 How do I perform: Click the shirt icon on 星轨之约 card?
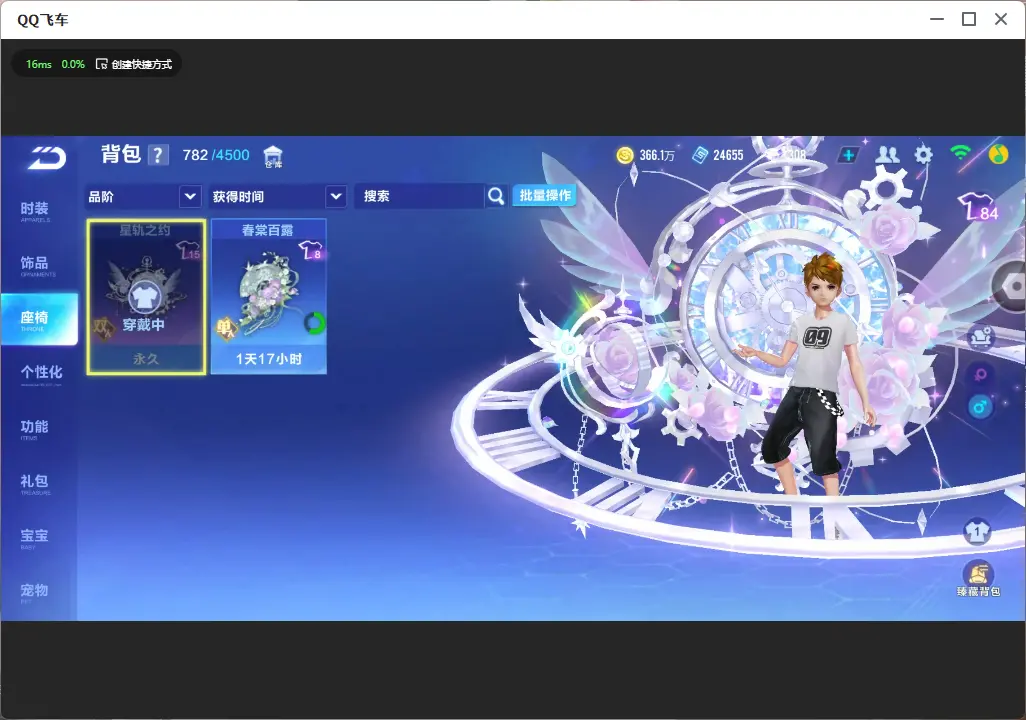click(143, 298)
